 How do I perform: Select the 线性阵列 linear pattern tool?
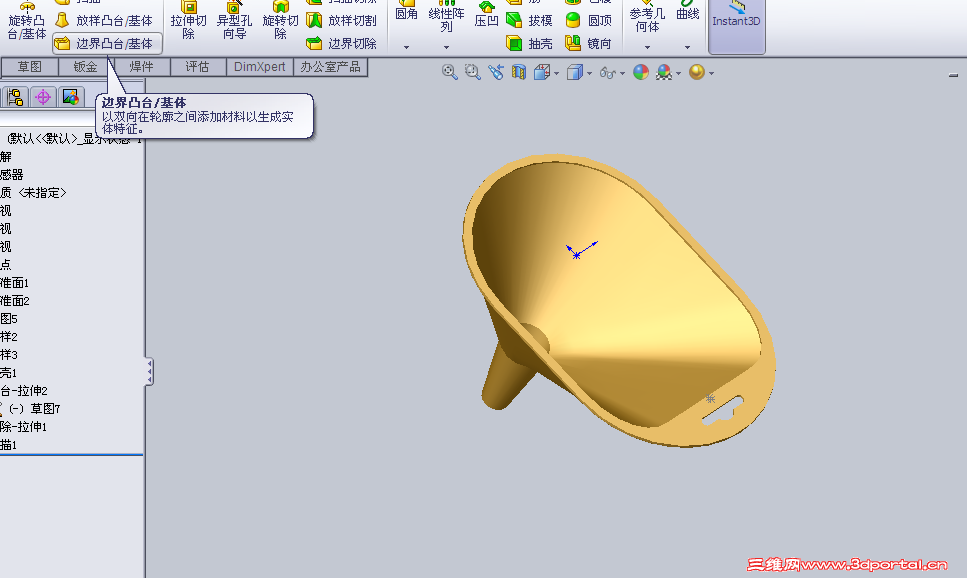pyautogui.click(x=446, y=19)
